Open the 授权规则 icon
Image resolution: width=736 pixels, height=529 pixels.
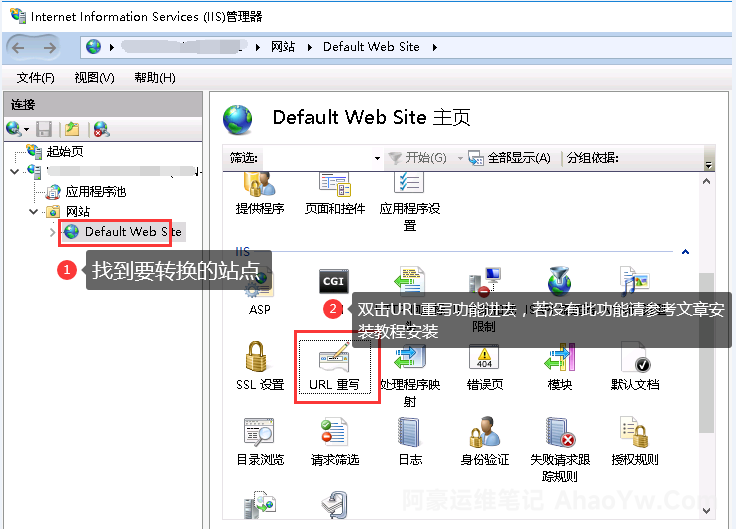[635, 435]
